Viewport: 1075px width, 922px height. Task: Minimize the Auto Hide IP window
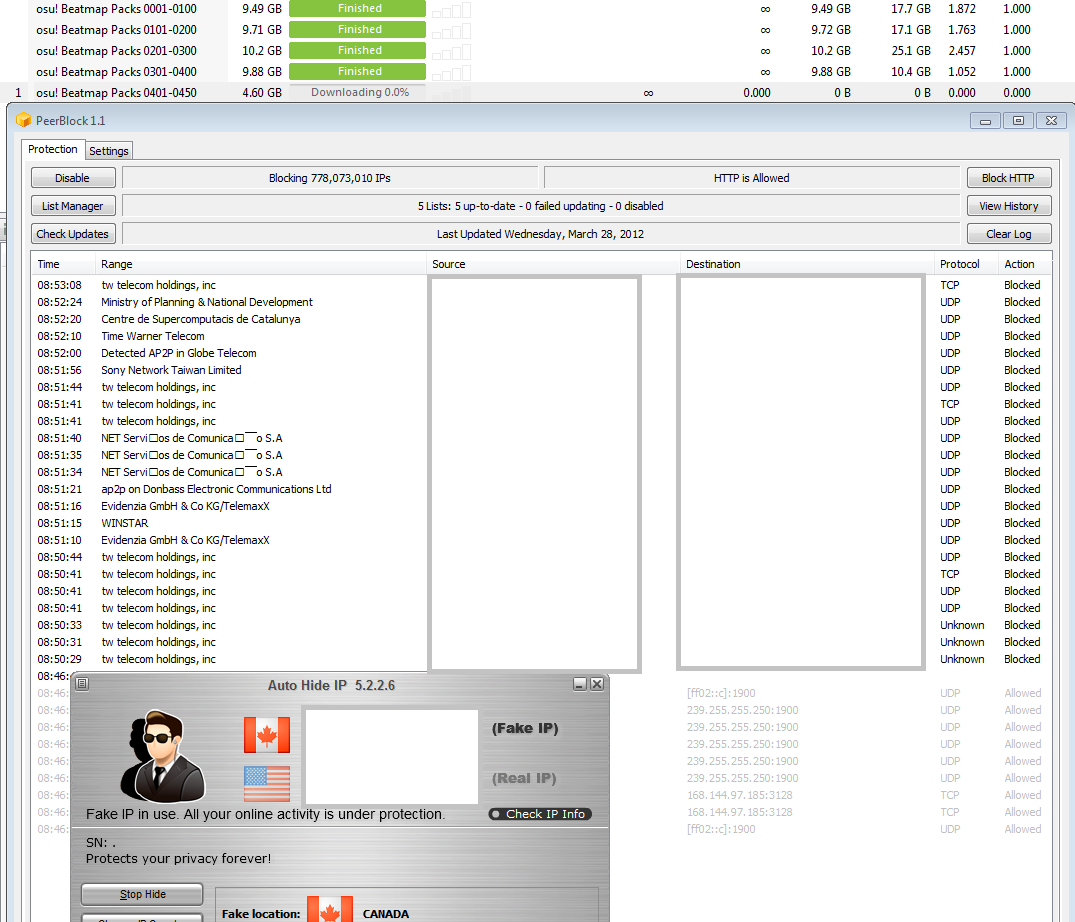pyautogui.click(x=580, y=684)
